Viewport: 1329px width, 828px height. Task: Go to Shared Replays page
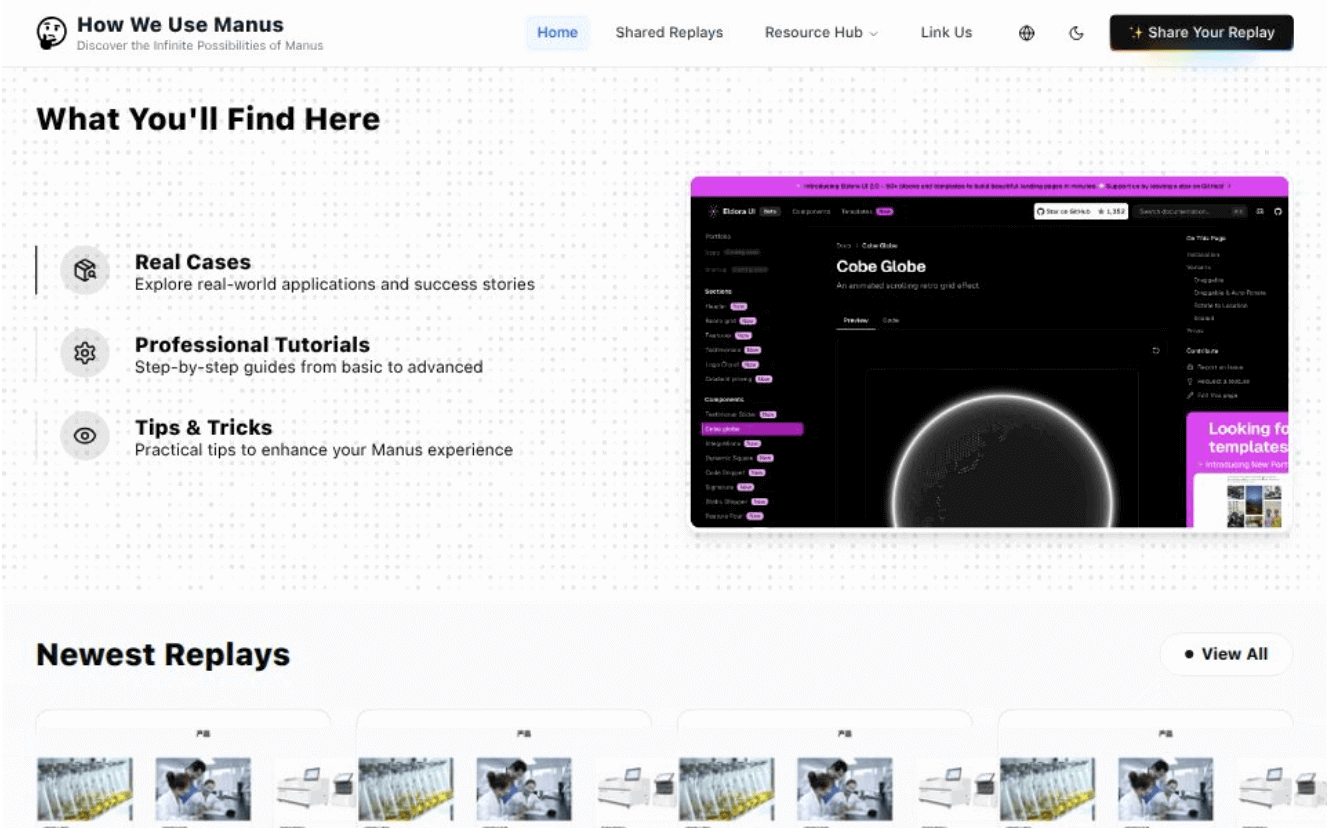669,33
